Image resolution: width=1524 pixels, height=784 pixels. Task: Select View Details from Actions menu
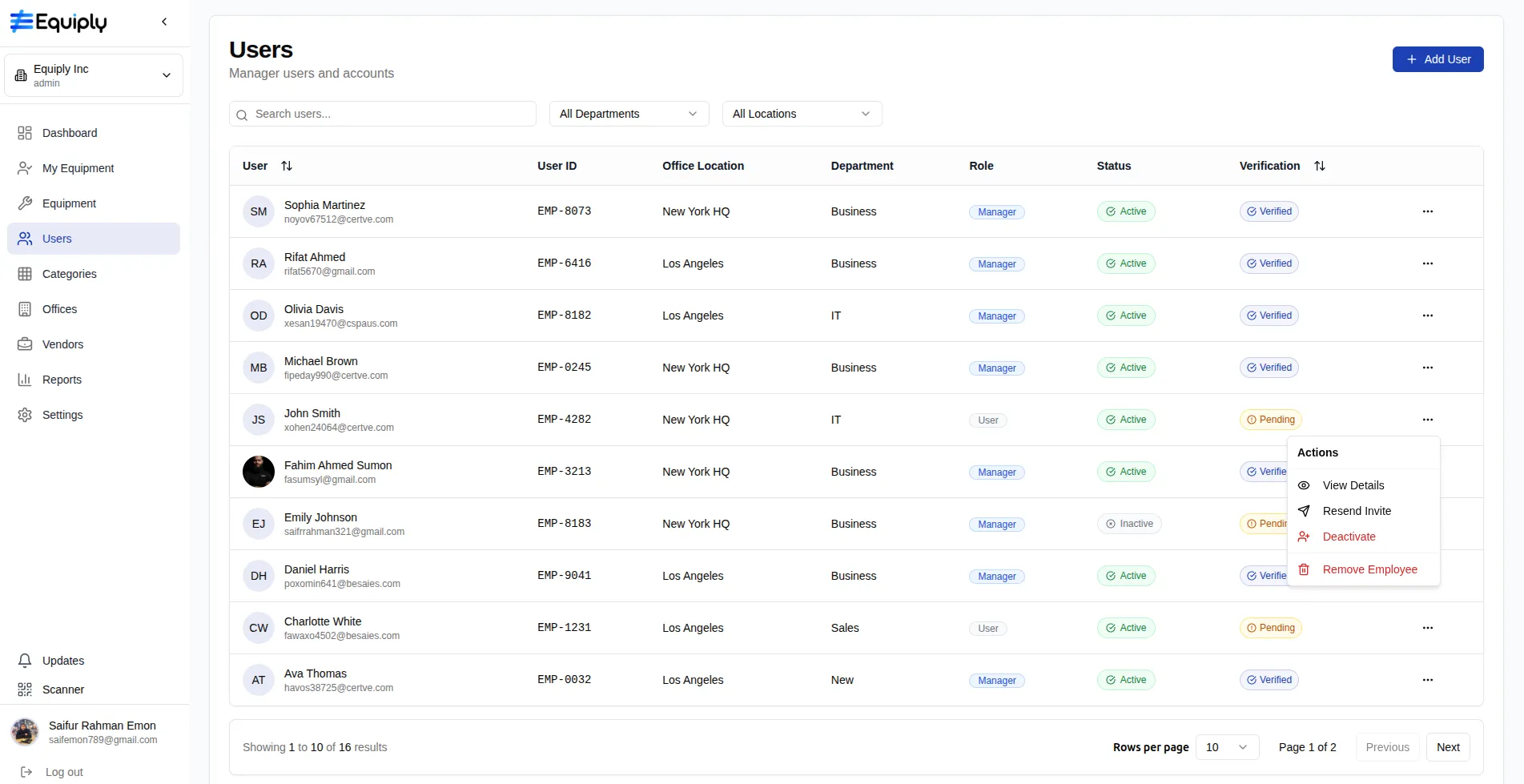click(1353, 485)
